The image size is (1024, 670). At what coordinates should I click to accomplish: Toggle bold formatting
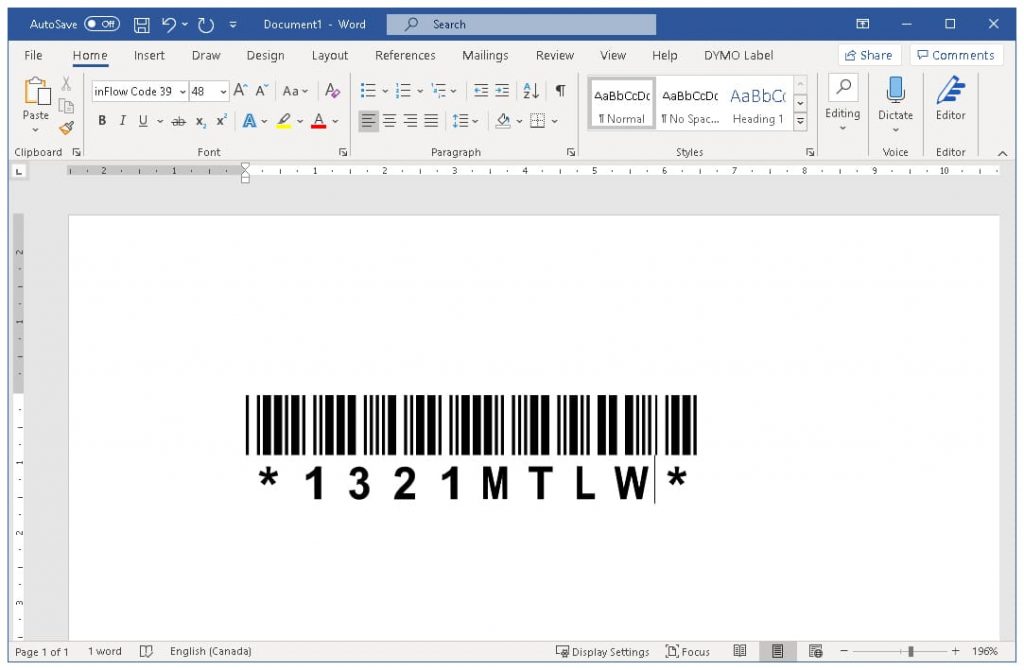pyautogui.click(x=102, y=121)
